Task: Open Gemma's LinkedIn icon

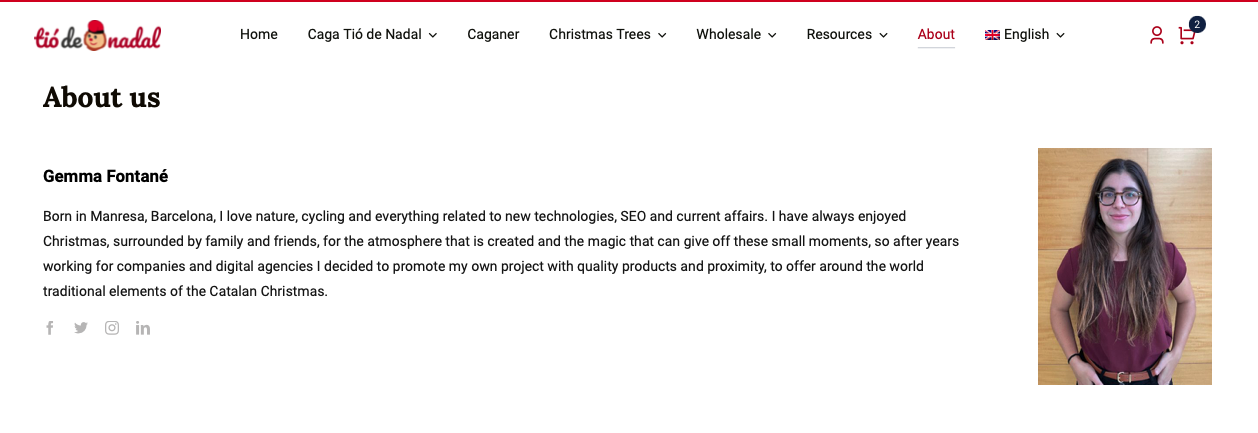Action: point(143,328)
